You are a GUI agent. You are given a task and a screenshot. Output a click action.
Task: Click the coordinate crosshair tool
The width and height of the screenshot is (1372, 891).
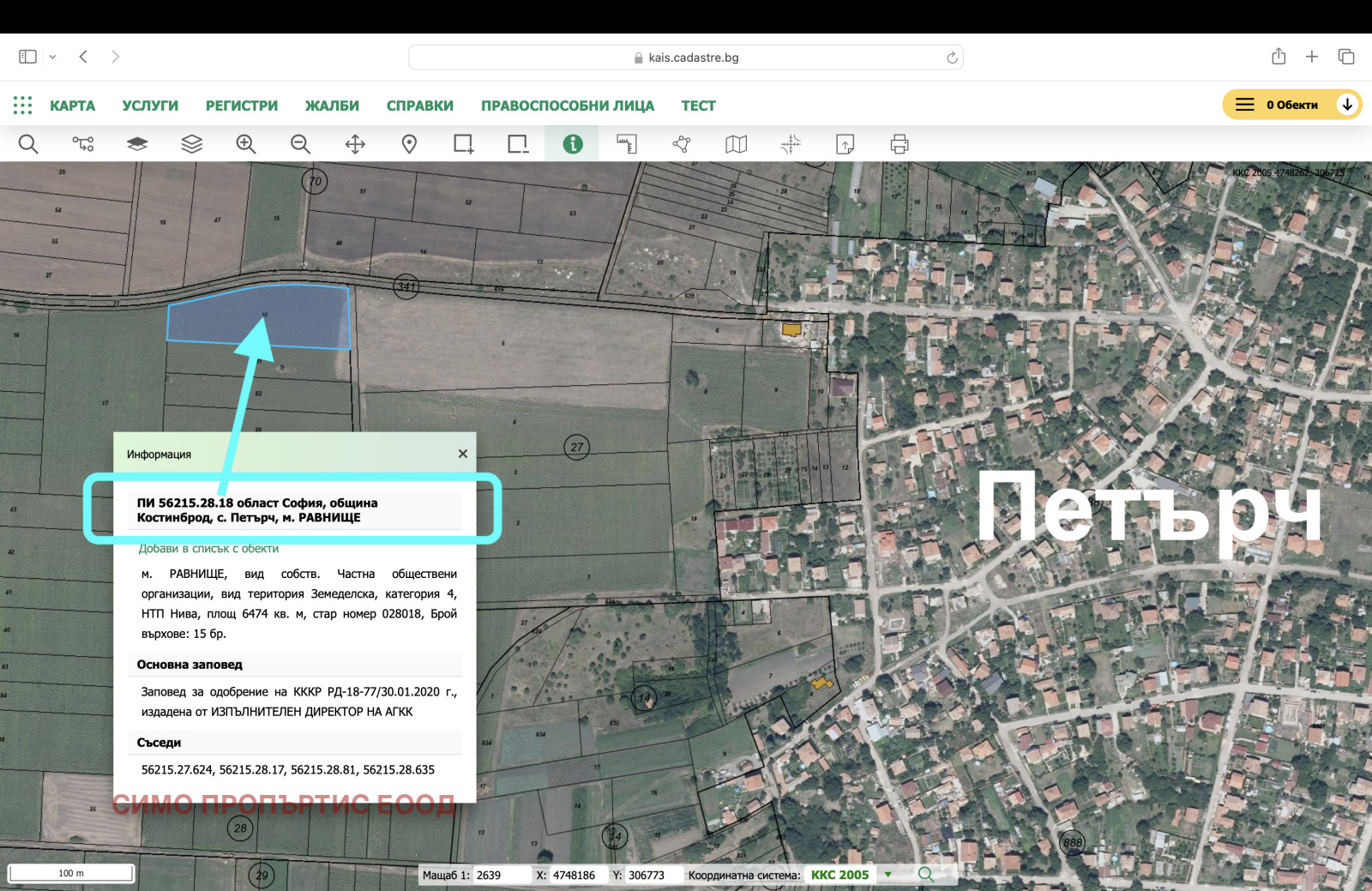[x=791, y=144]
